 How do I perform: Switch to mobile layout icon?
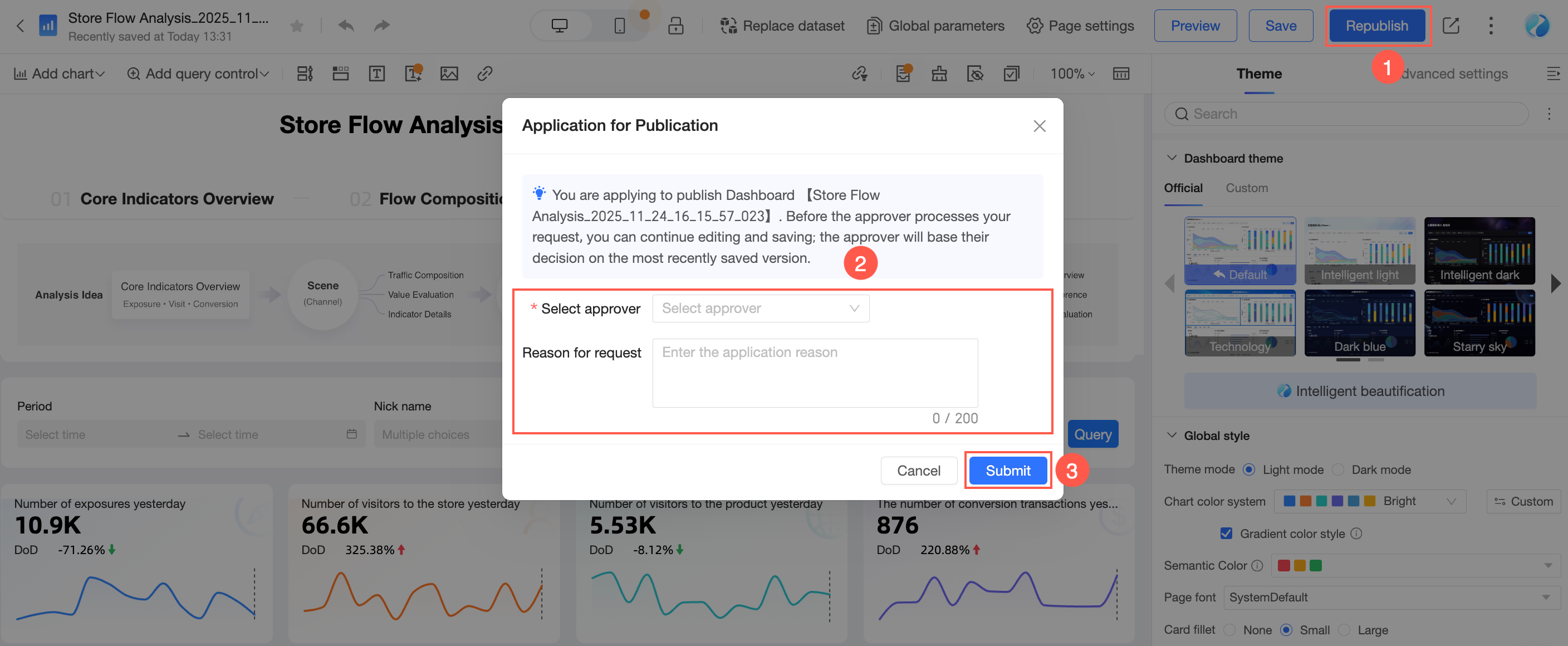click(619, 26)
